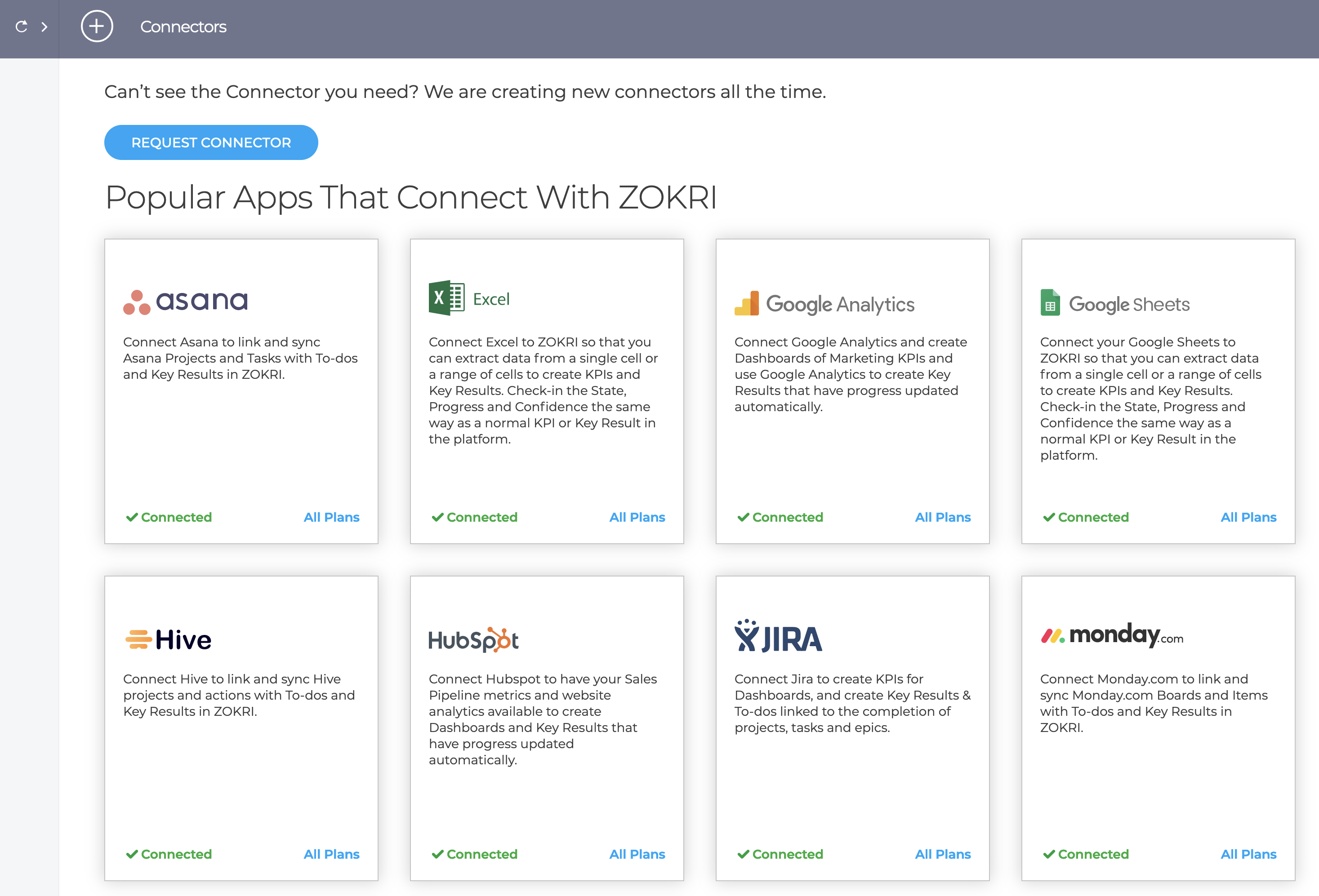Open All Plans link on Google Sheets card

pos(1248,517)
